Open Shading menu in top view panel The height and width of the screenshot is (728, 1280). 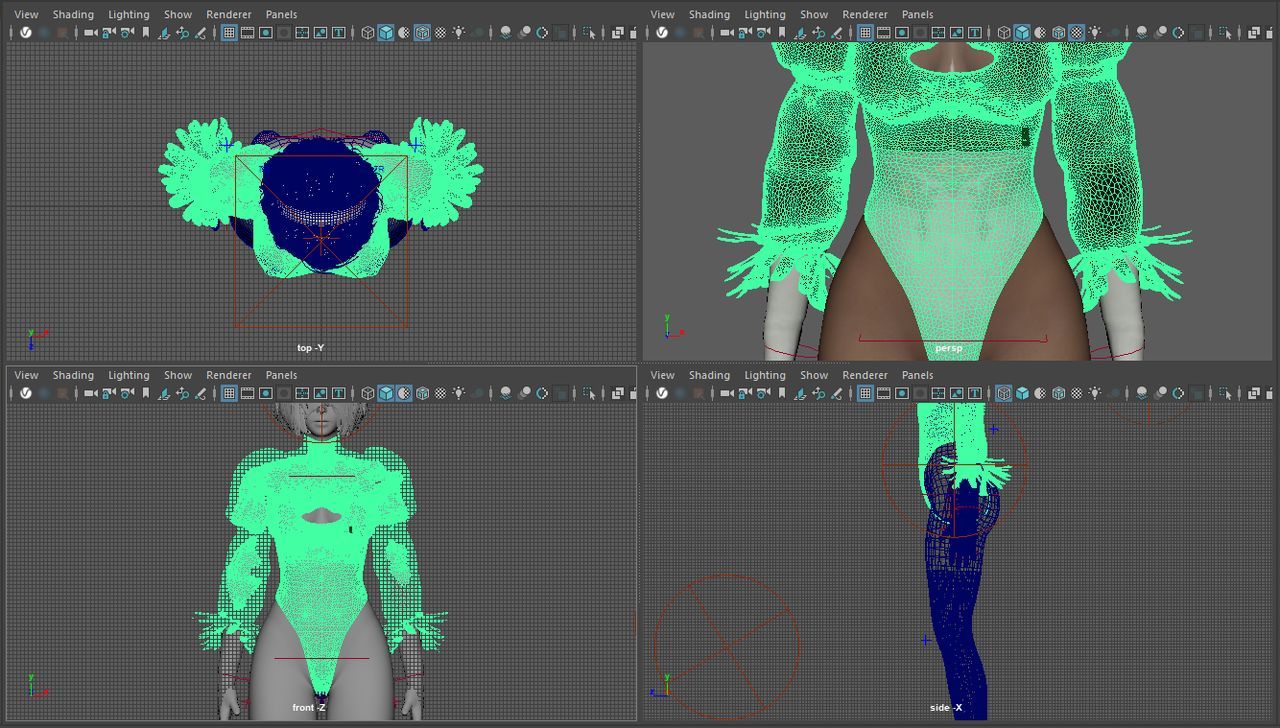coord(73,14)
